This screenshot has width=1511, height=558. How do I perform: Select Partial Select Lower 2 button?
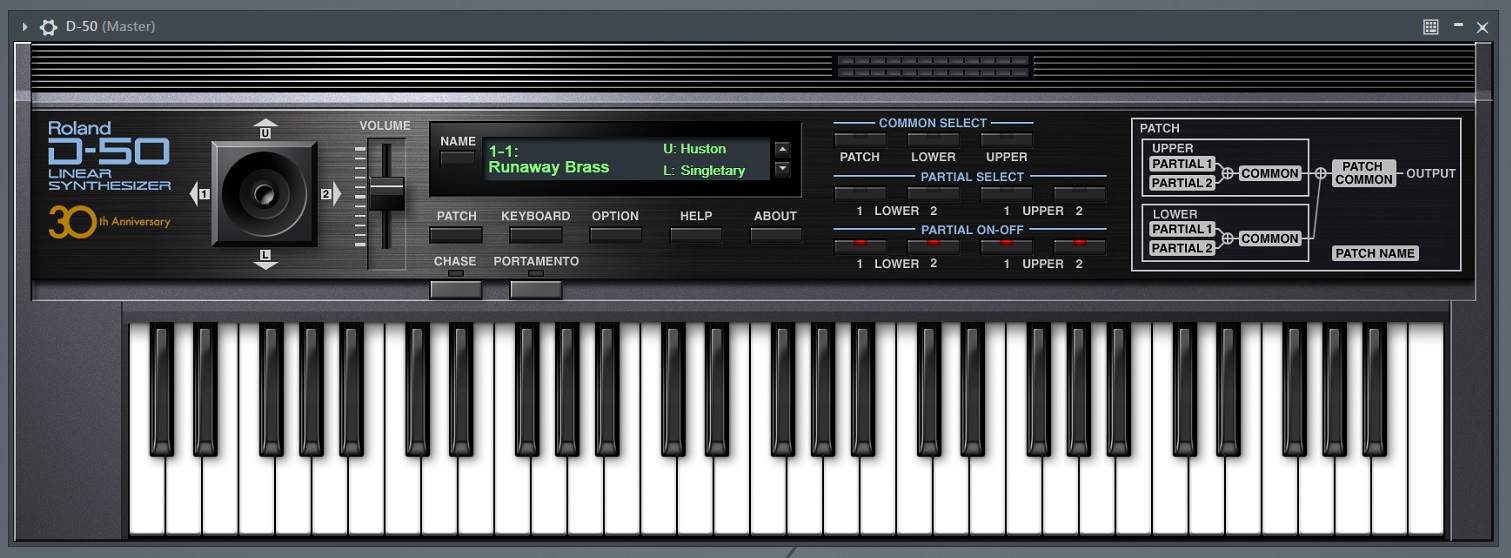click(x=933, y=194)
